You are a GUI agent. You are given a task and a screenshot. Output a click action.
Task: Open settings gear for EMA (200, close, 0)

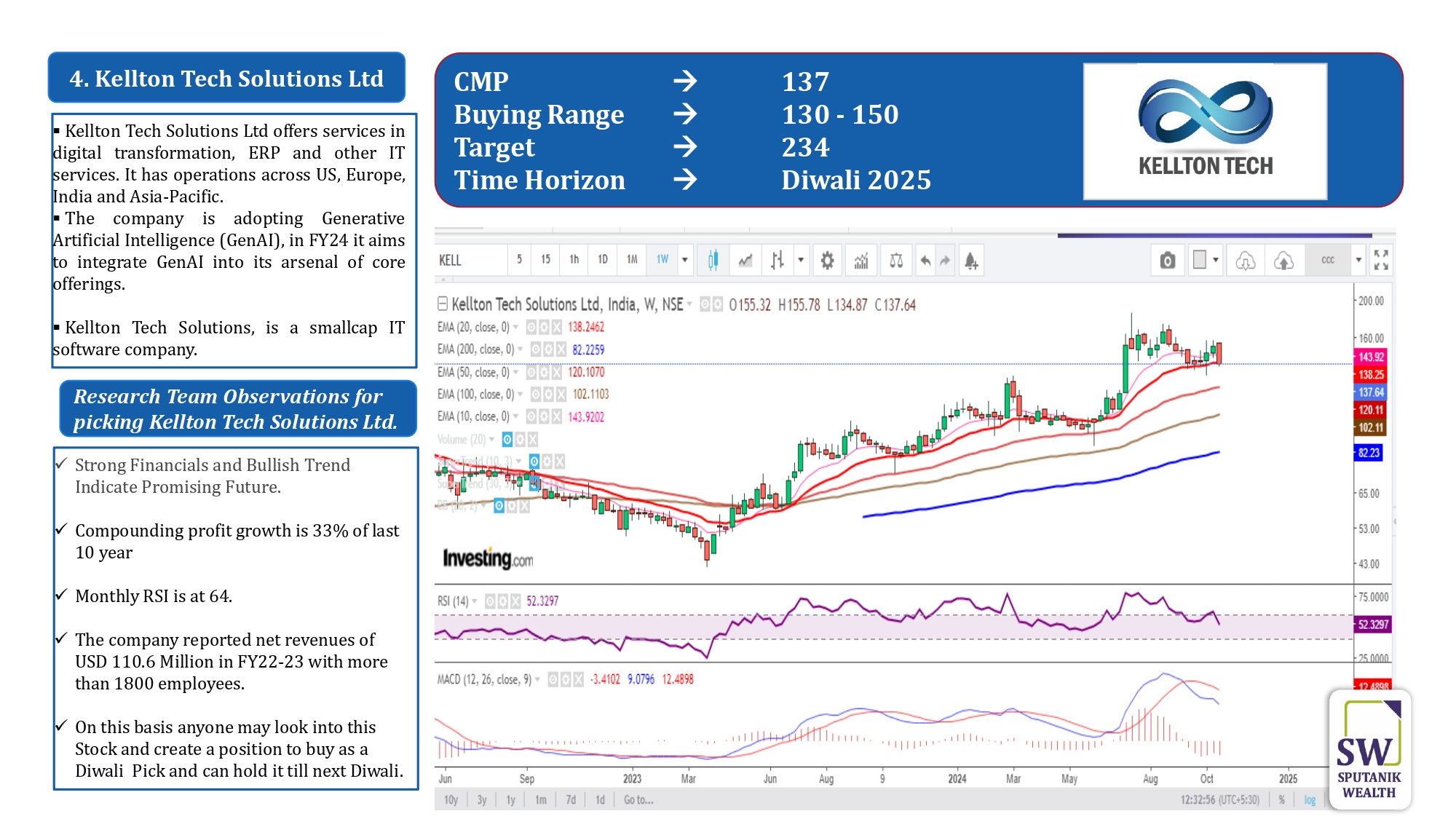click(548, 349)
